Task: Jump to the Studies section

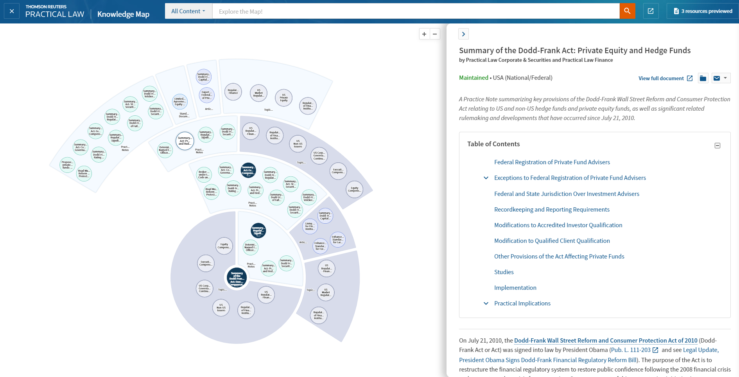Action: (504, 272)
